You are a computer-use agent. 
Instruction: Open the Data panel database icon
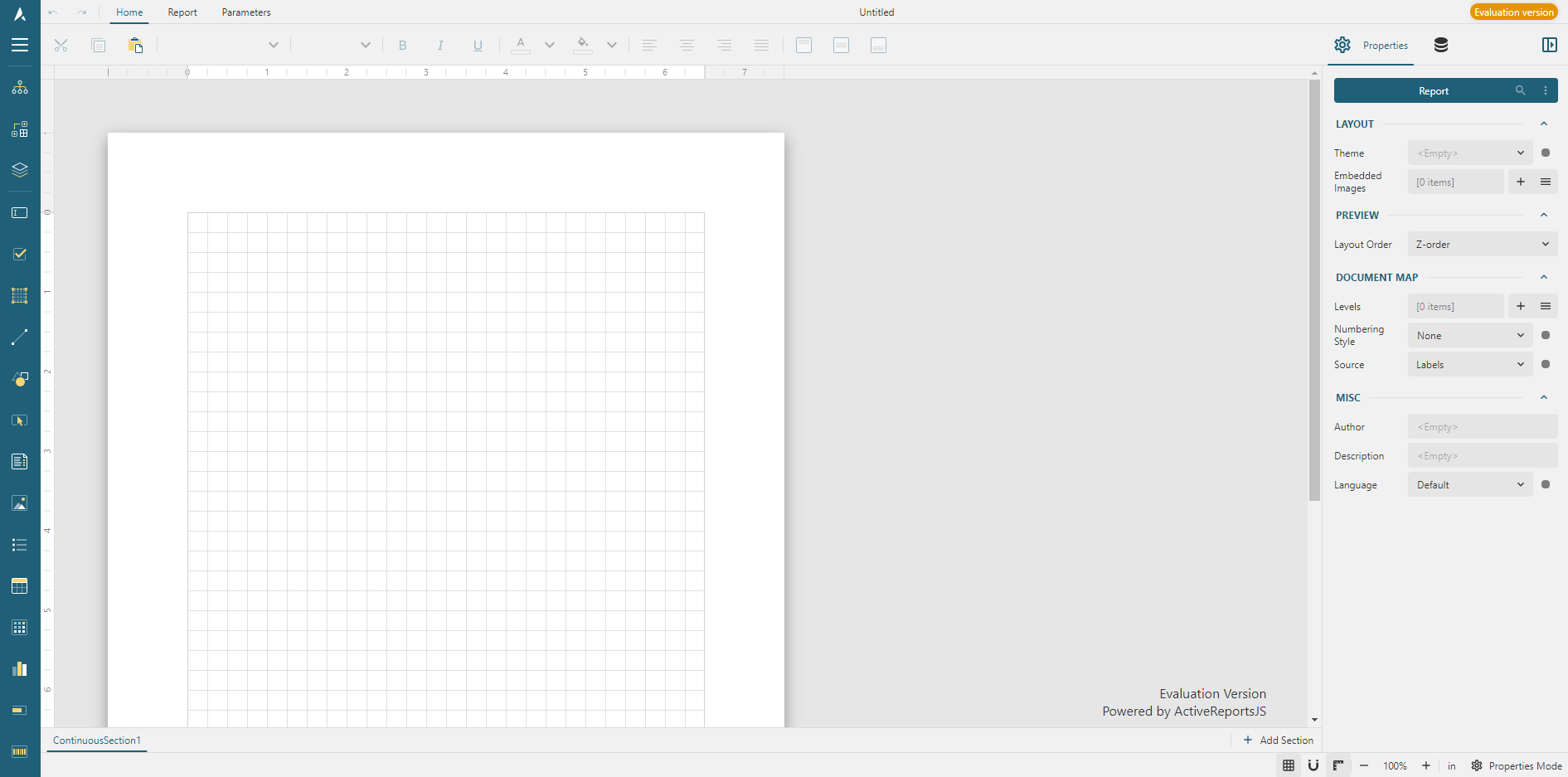(x=1441, y=46)
